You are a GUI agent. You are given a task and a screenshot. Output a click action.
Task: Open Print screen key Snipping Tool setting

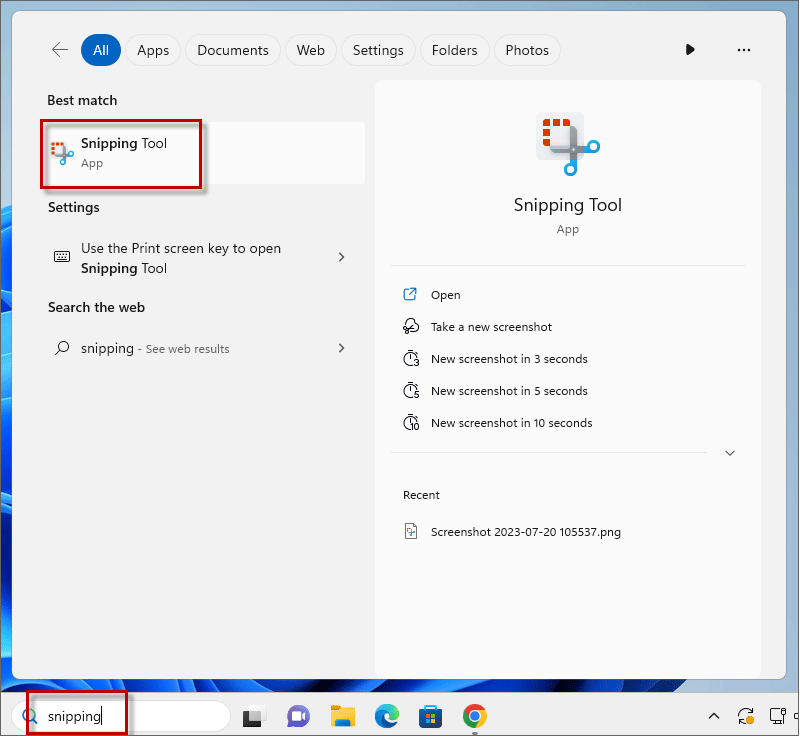pos(203,258)
